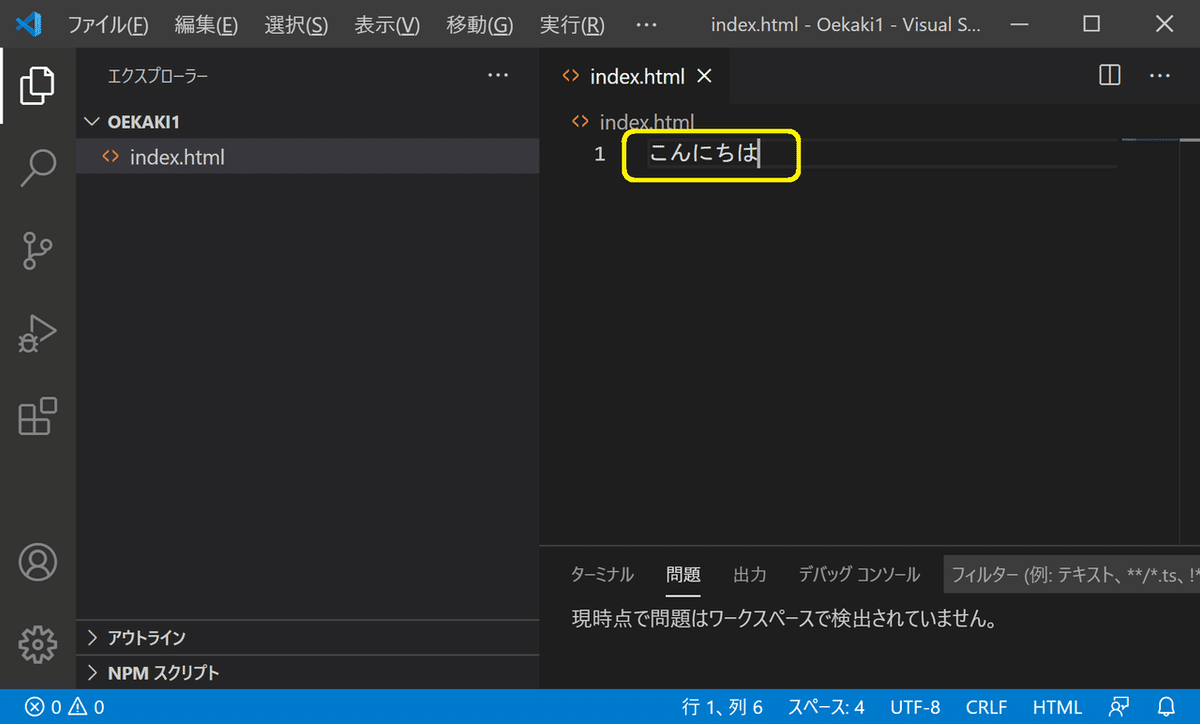Click the CRLF line ending indicator

pos(986,707)
